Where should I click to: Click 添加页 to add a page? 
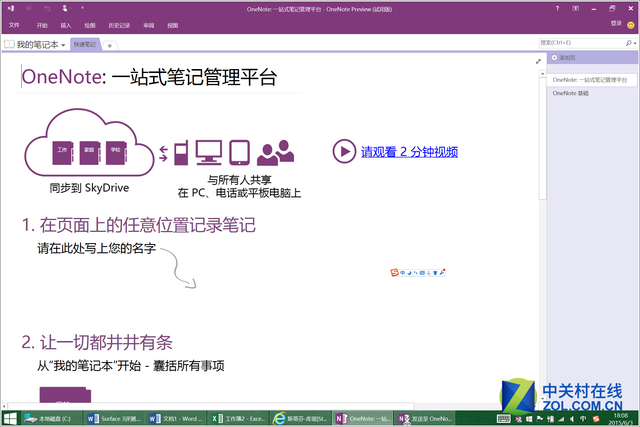[563, 58]
